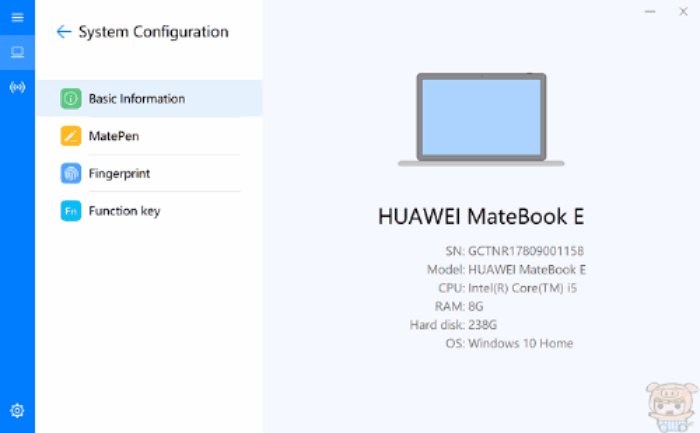
Task: Select Basic Information menu entry
Action: (149, 98)
